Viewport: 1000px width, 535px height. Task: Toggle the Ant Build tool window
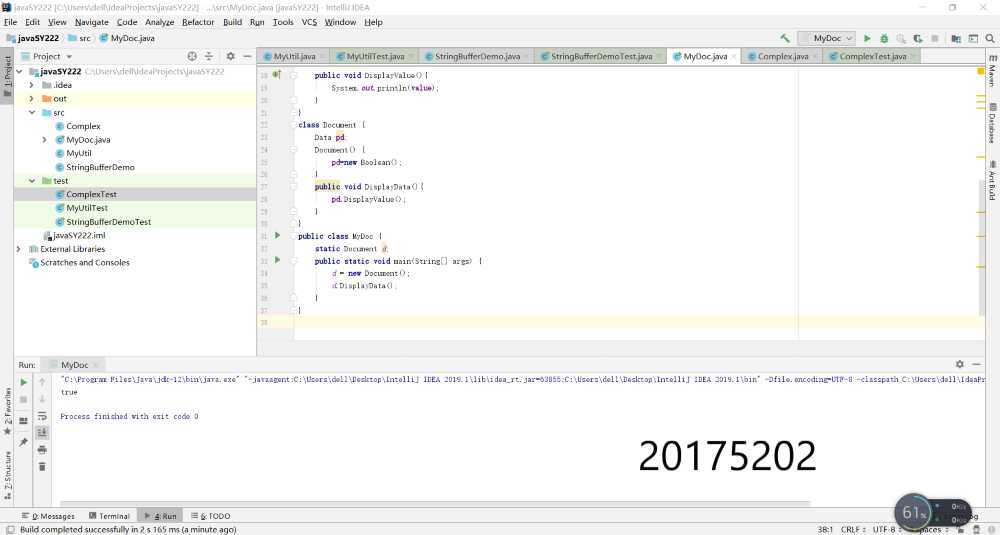click(x=993, y=180)
